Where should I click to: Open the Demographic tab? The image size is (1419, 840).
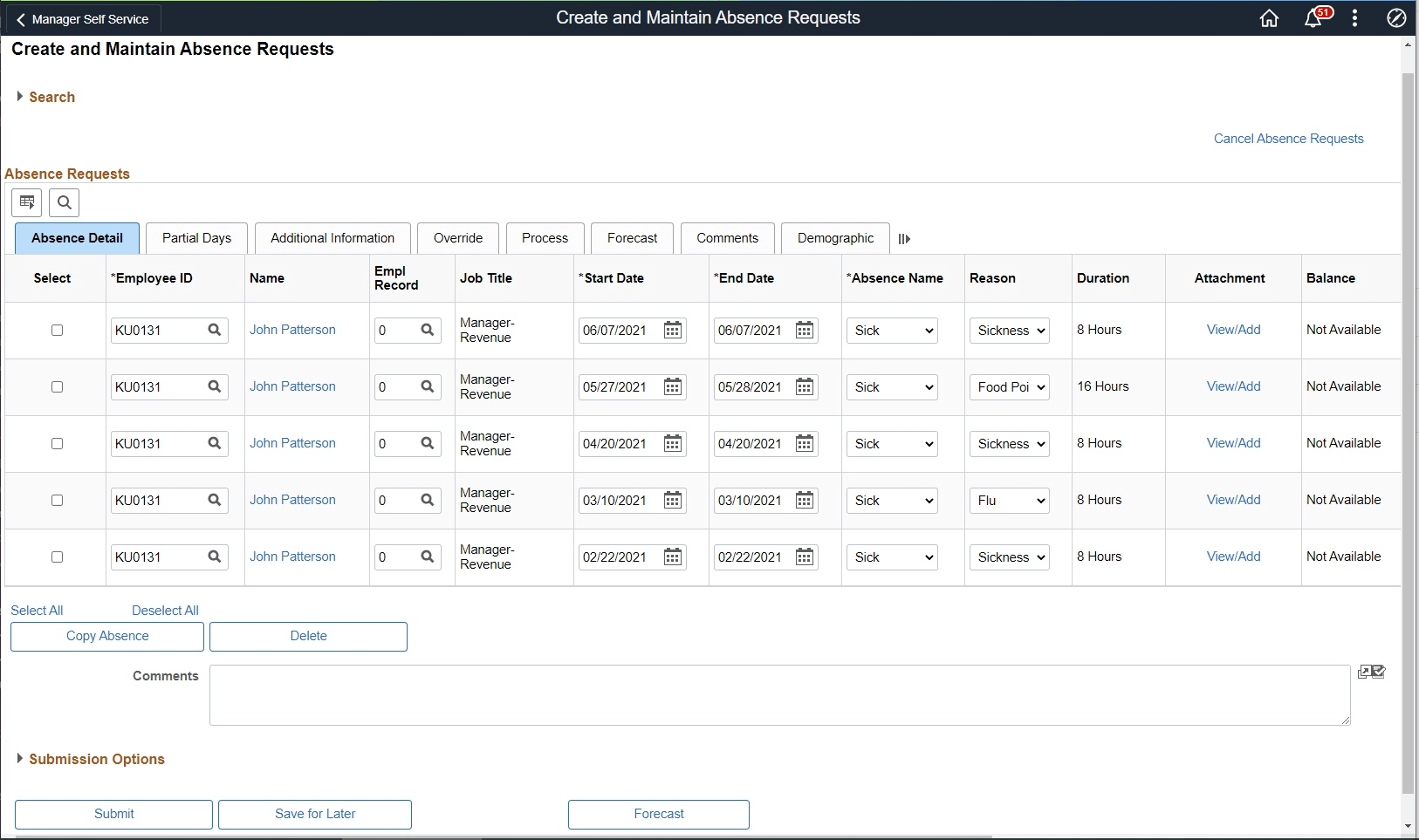tap(834, 237)
